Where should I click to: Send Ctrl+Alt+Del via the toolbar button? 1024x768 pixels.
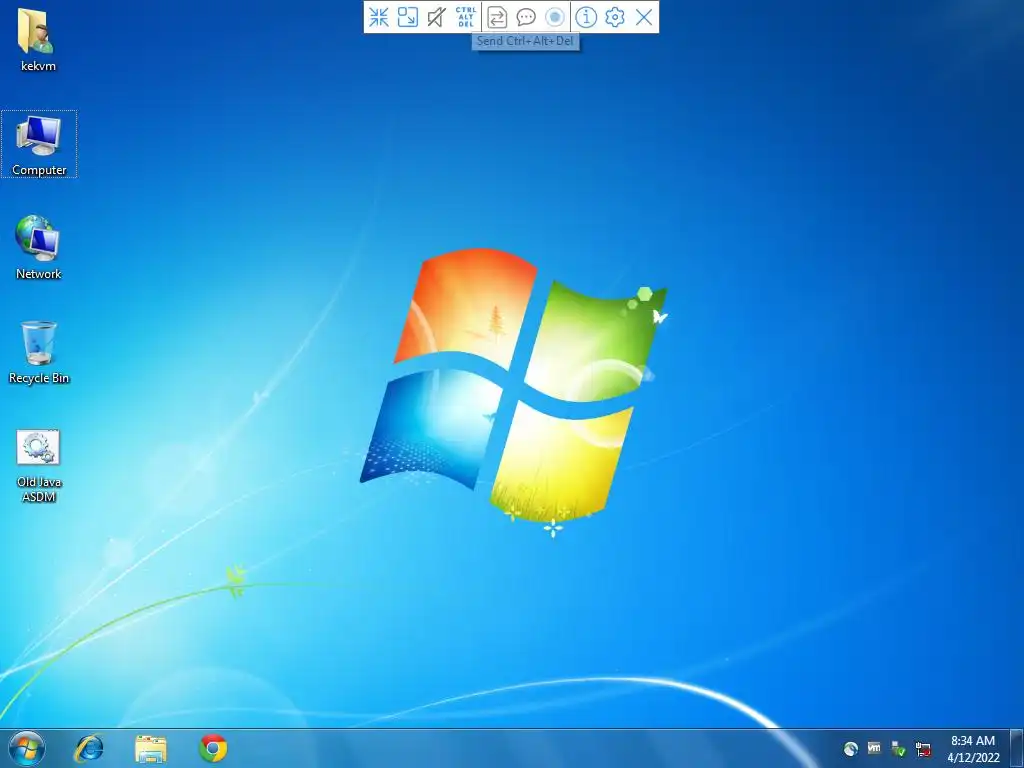coord(466,17)
